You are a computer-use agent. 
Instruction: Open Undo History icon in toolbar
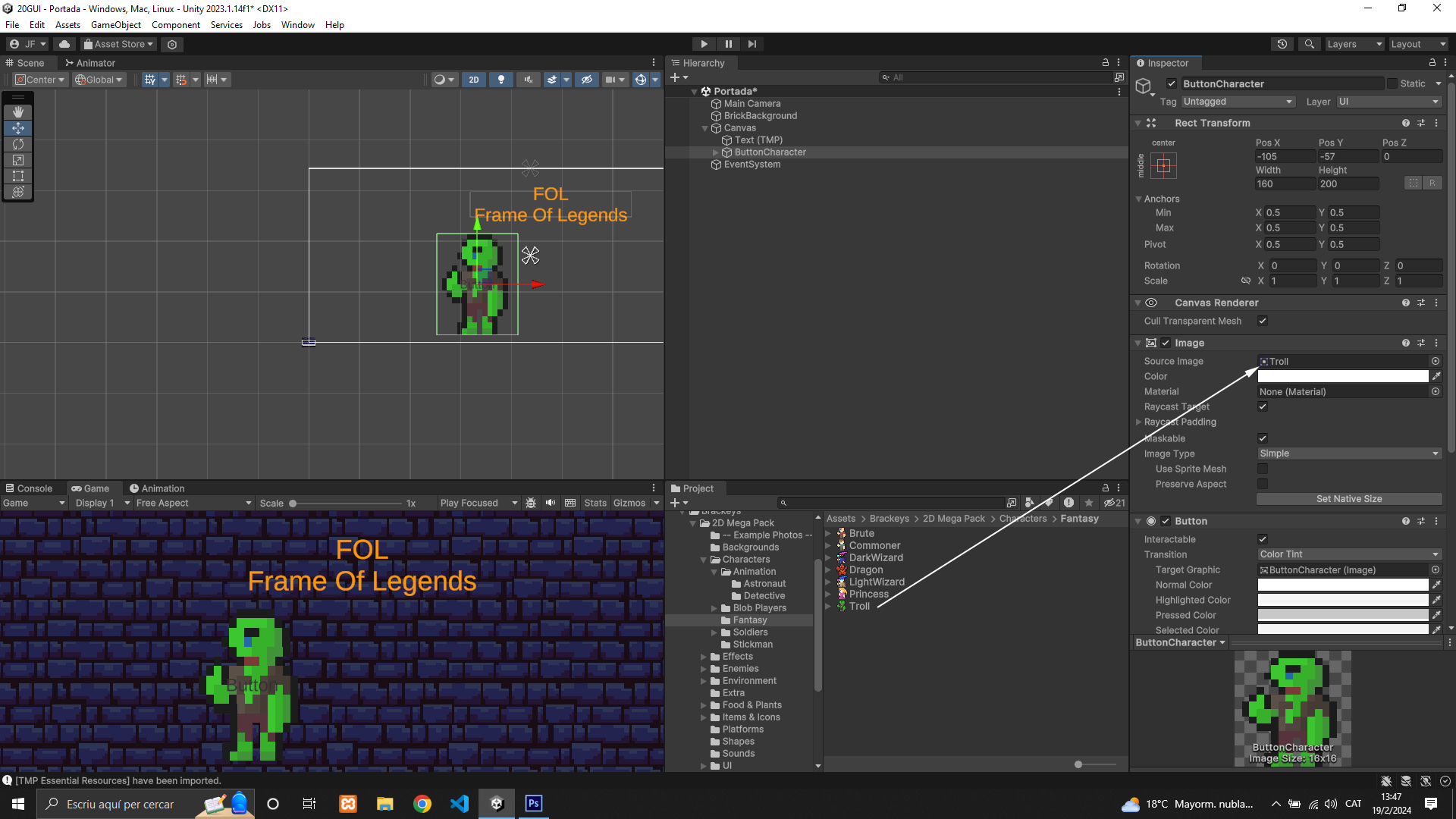(1282, 44)
